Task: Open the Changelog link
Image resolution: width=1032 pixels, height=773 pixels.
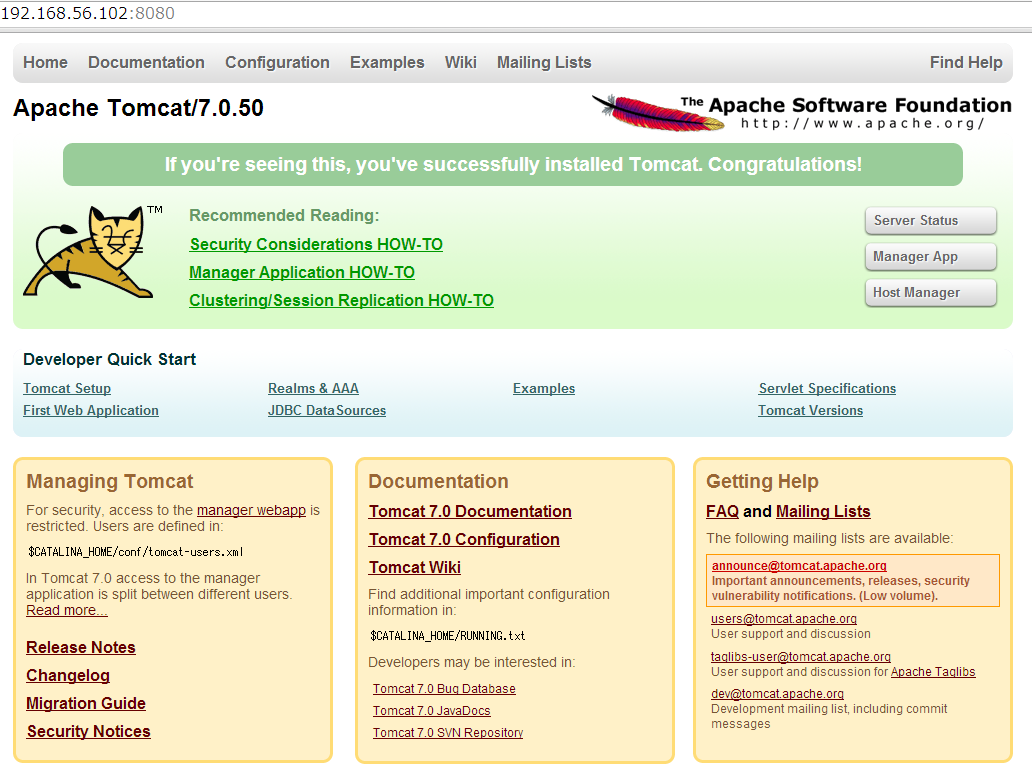Action: (68, 676)
